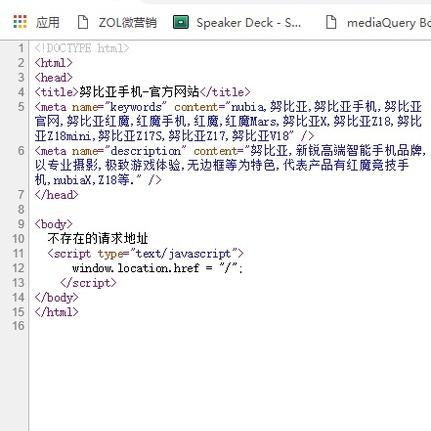Click the page icon beside ZOL微营销
Image resolution: width=431 pixels, height=431 pixels.
pos(83,22)
